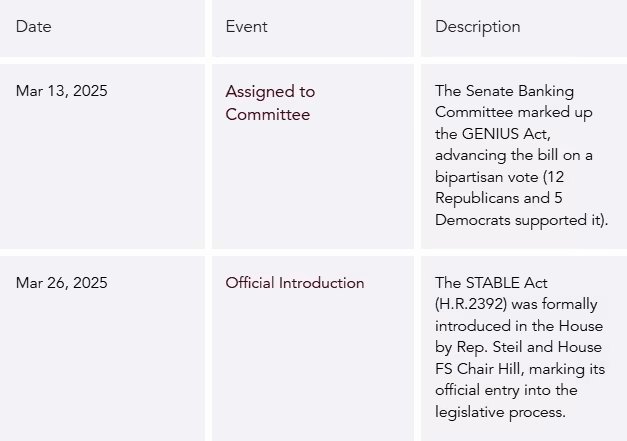The height and width of the screenshot is (441, 627).
Task: Click the Description column header
Action: coord(477,27)
